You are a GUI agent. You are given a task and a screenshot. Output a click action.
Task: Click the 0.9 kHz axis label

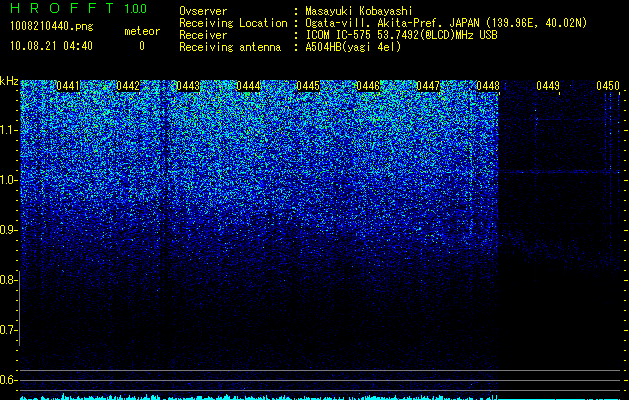pos(8,230)
